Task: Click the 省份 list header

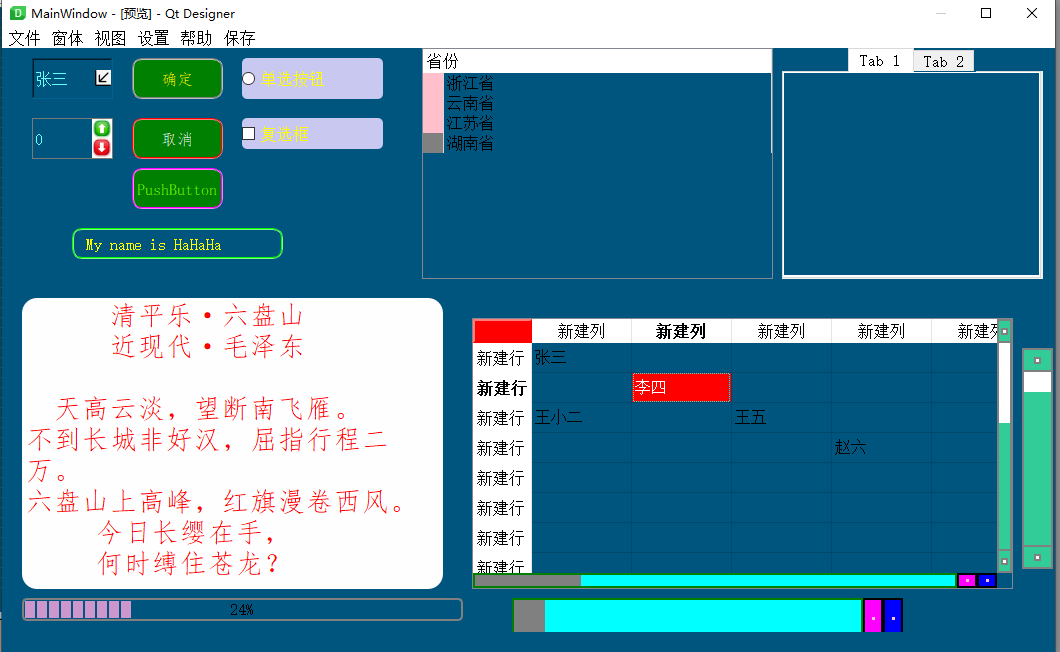Action: [597, 62]
